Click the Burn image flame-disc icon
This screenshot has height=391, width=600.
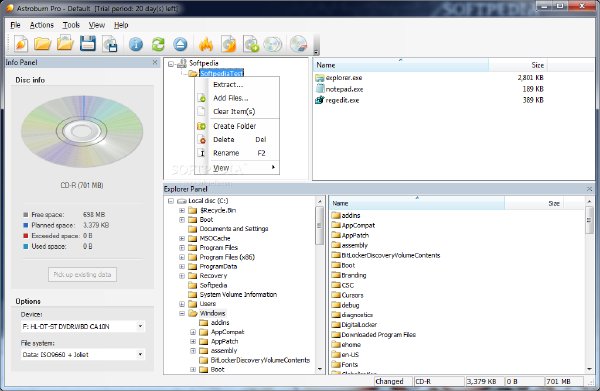[x=228, y=44]
